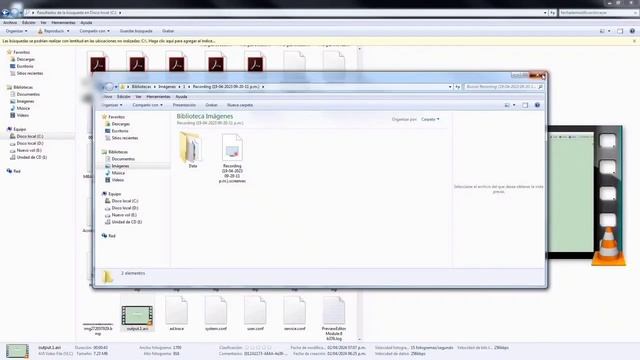
Task: Select Disco local (C:) in back window
Action: tap(29, 136)
